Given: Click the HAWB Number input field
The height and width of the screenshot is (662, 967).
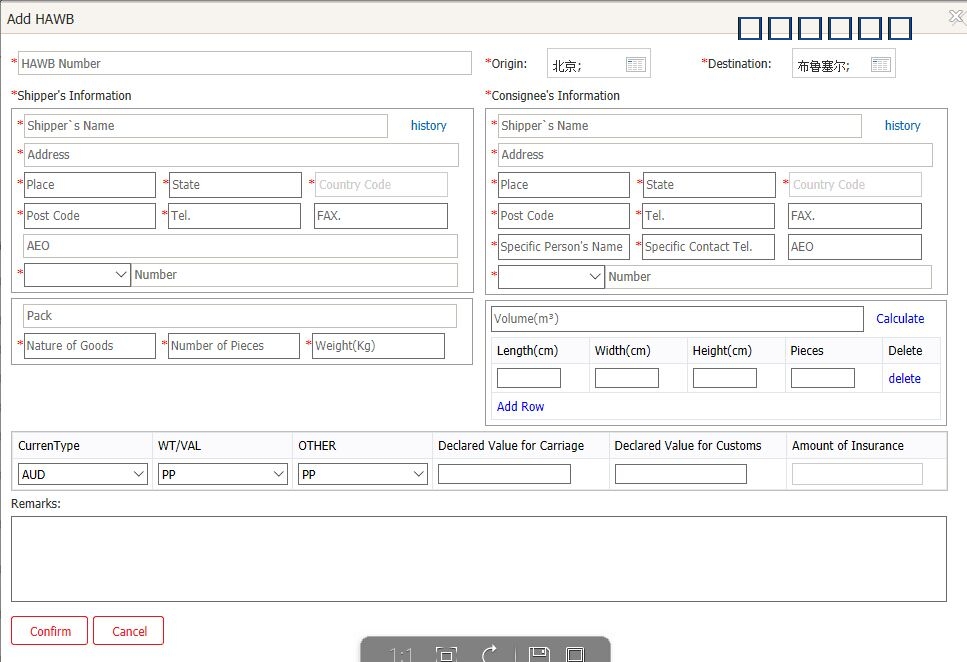Looking at the screenshot, I should 244,64.
